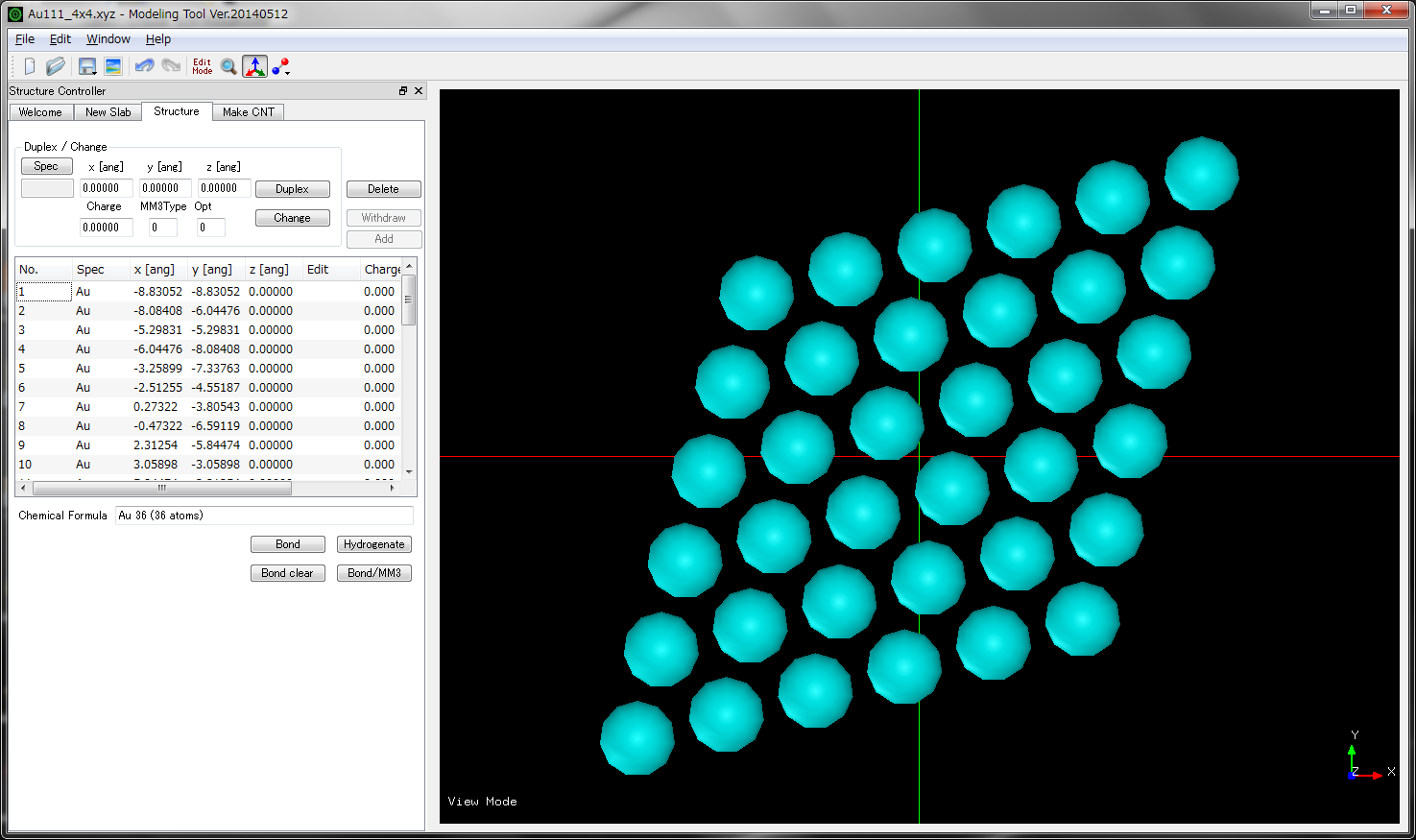The image size is (1416, 840).
Task: Close the Structure Controller panel
Action: (419, 91)
